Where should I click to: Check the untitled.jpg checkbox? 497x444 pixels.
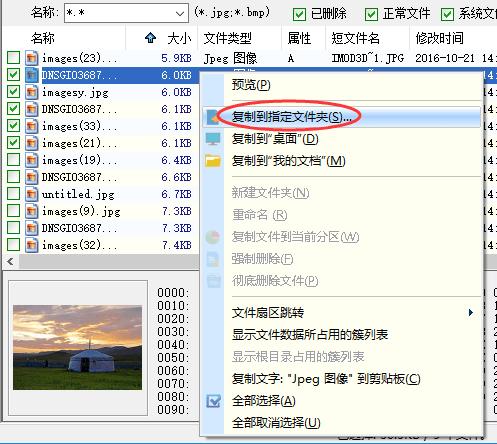(13, 194)
